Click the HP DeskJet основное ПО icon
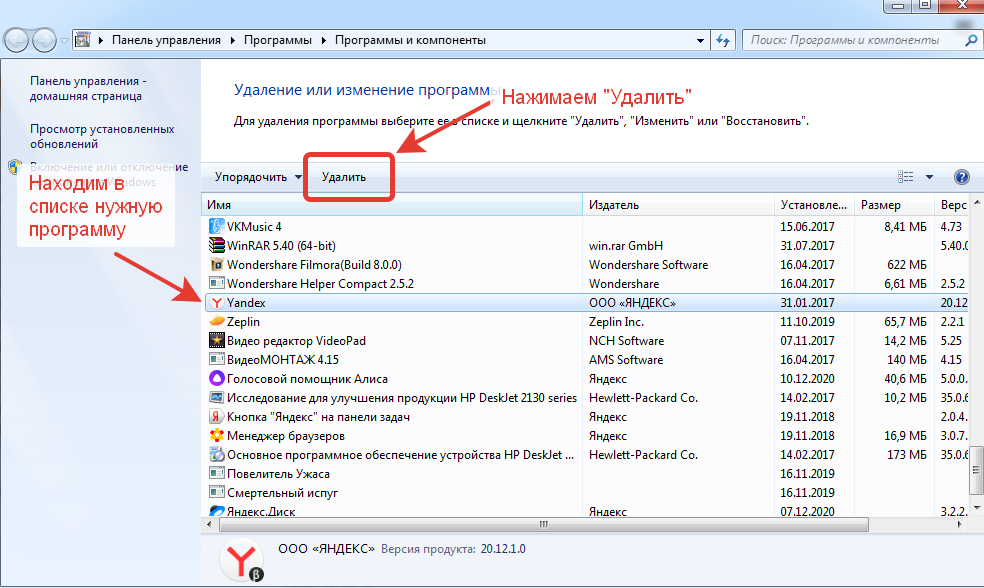The image size is (984, 588). click(x=217, y=454)
